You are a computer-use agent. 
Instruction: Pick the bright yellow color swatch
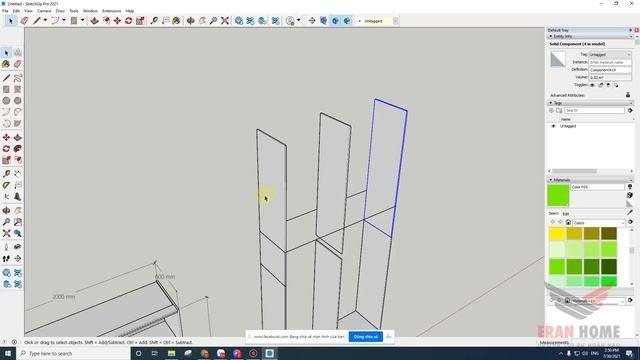click(557, 233)
